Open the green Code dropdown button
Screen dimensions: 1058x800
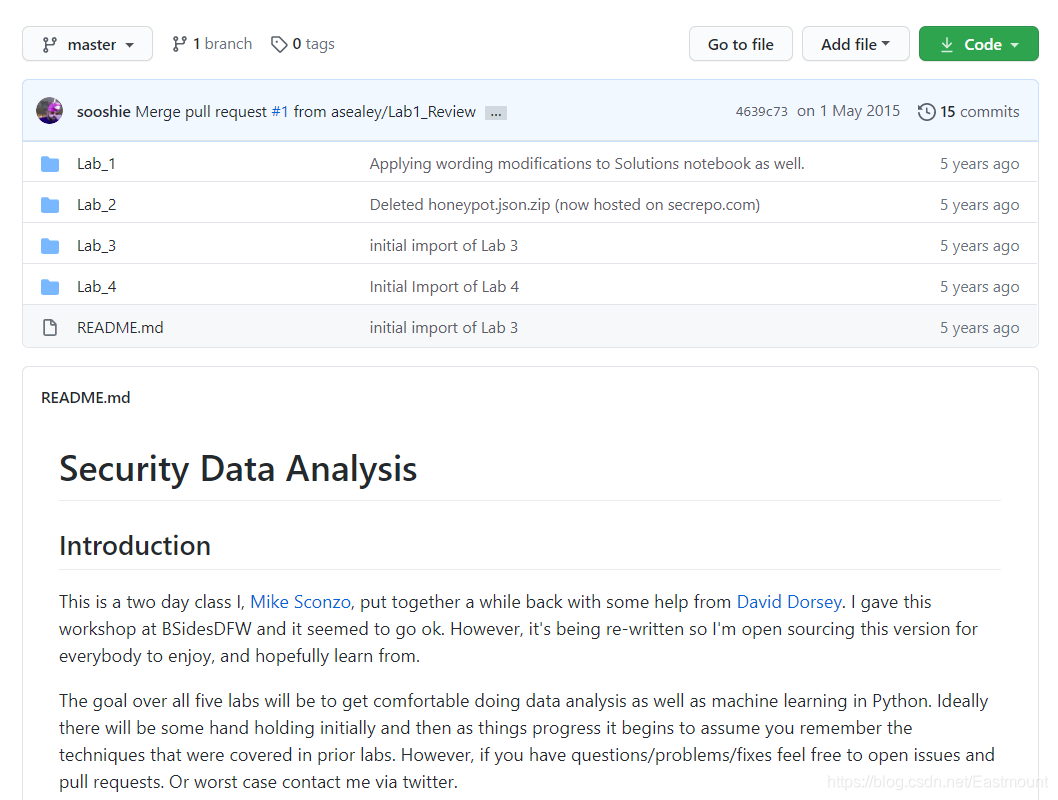pyautogui.click(x=978, y=44)
